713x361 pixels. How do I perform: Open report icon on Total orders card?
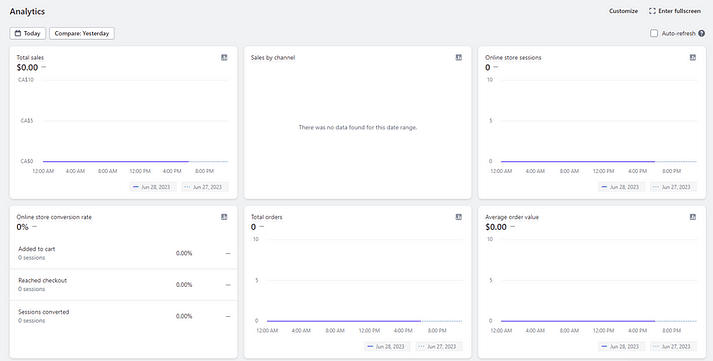(459, 217)
